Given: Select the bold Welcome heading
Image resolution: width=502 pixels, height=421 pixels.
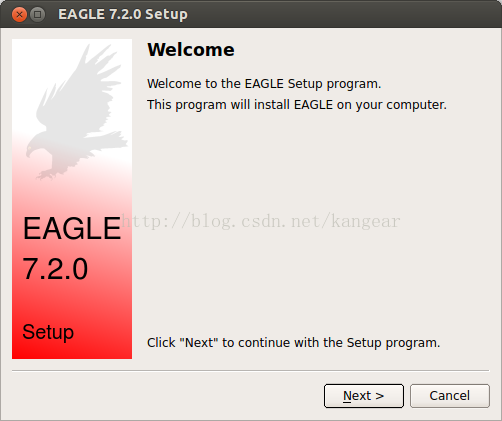Looking at the screenshot, I should pyautogui.click(x=191, y=50).
